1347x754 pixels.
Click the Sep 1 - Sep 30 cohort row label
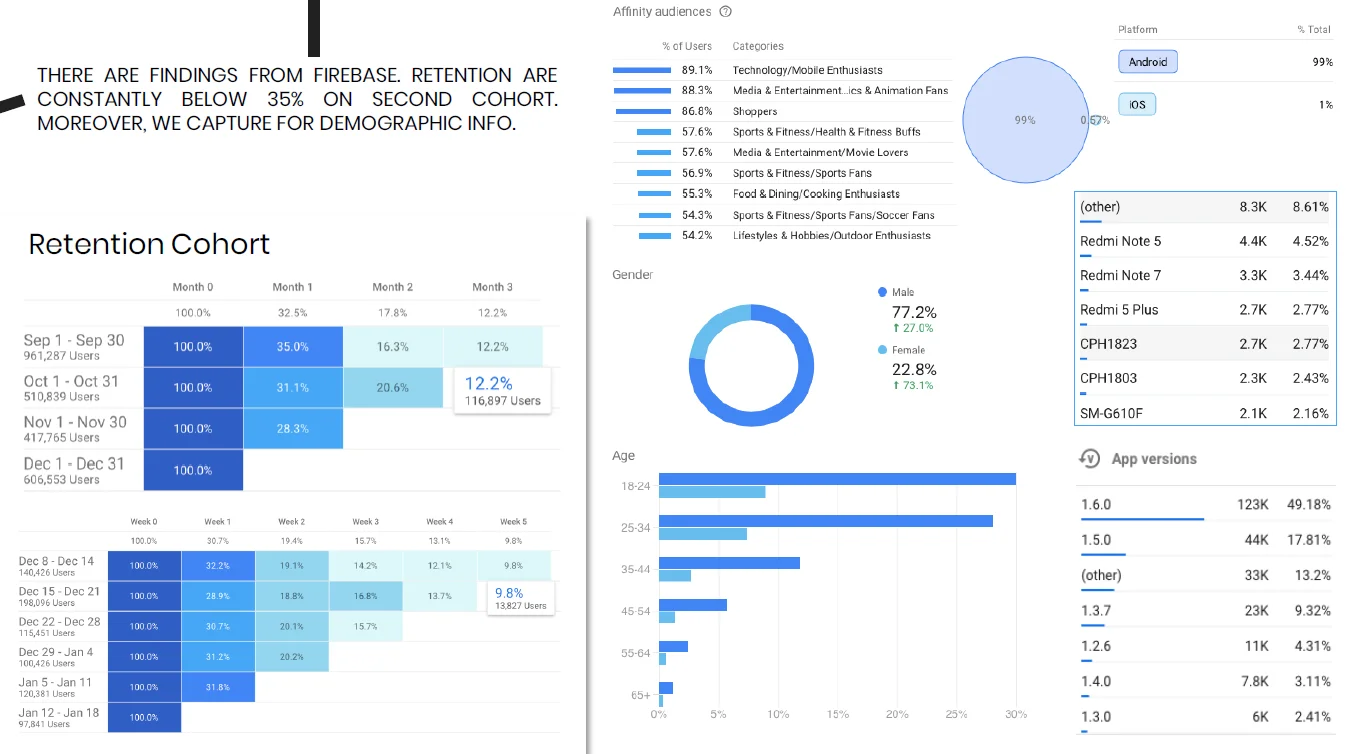coord(74,346)
